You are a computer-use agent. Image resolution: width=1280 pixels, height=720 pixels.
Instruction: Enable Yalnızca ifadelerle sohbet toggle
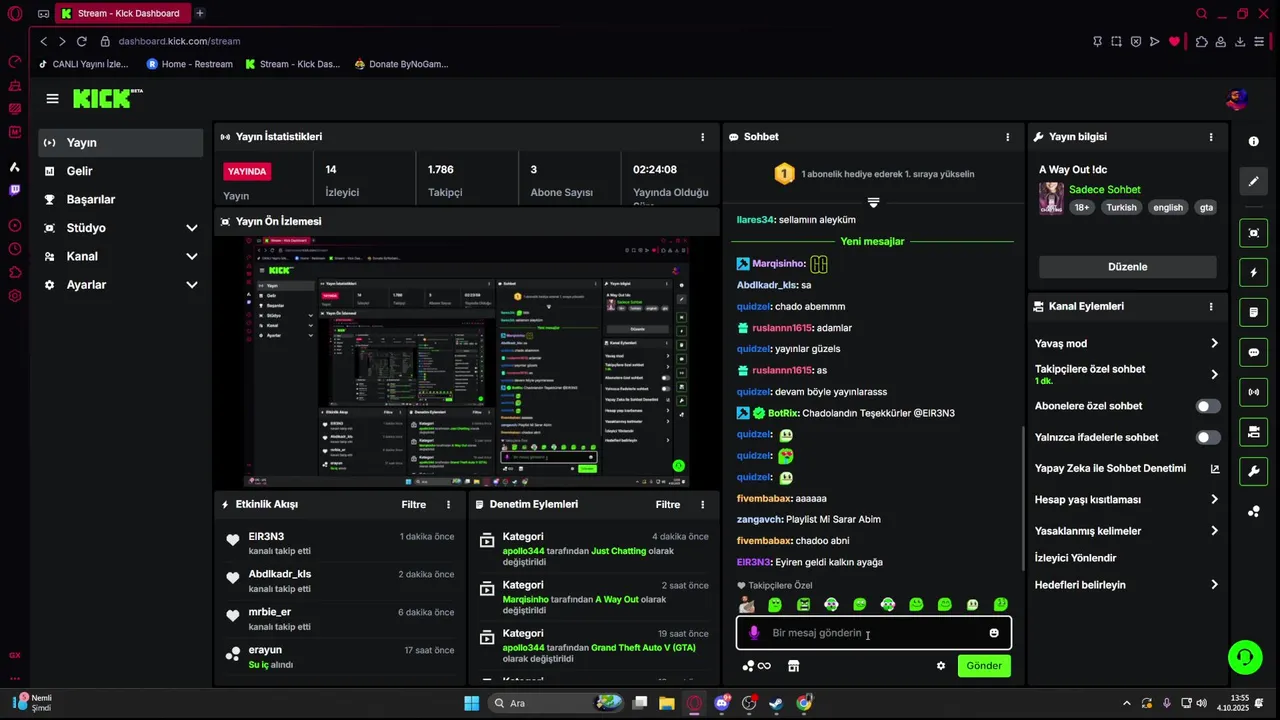1208,437
